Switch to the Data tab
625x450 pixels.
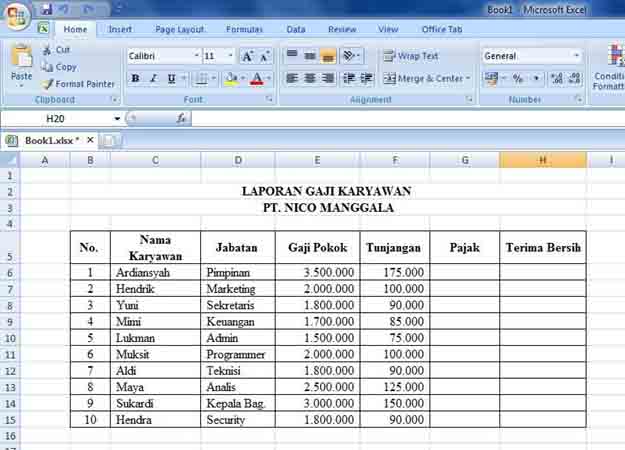coord(296,29)
